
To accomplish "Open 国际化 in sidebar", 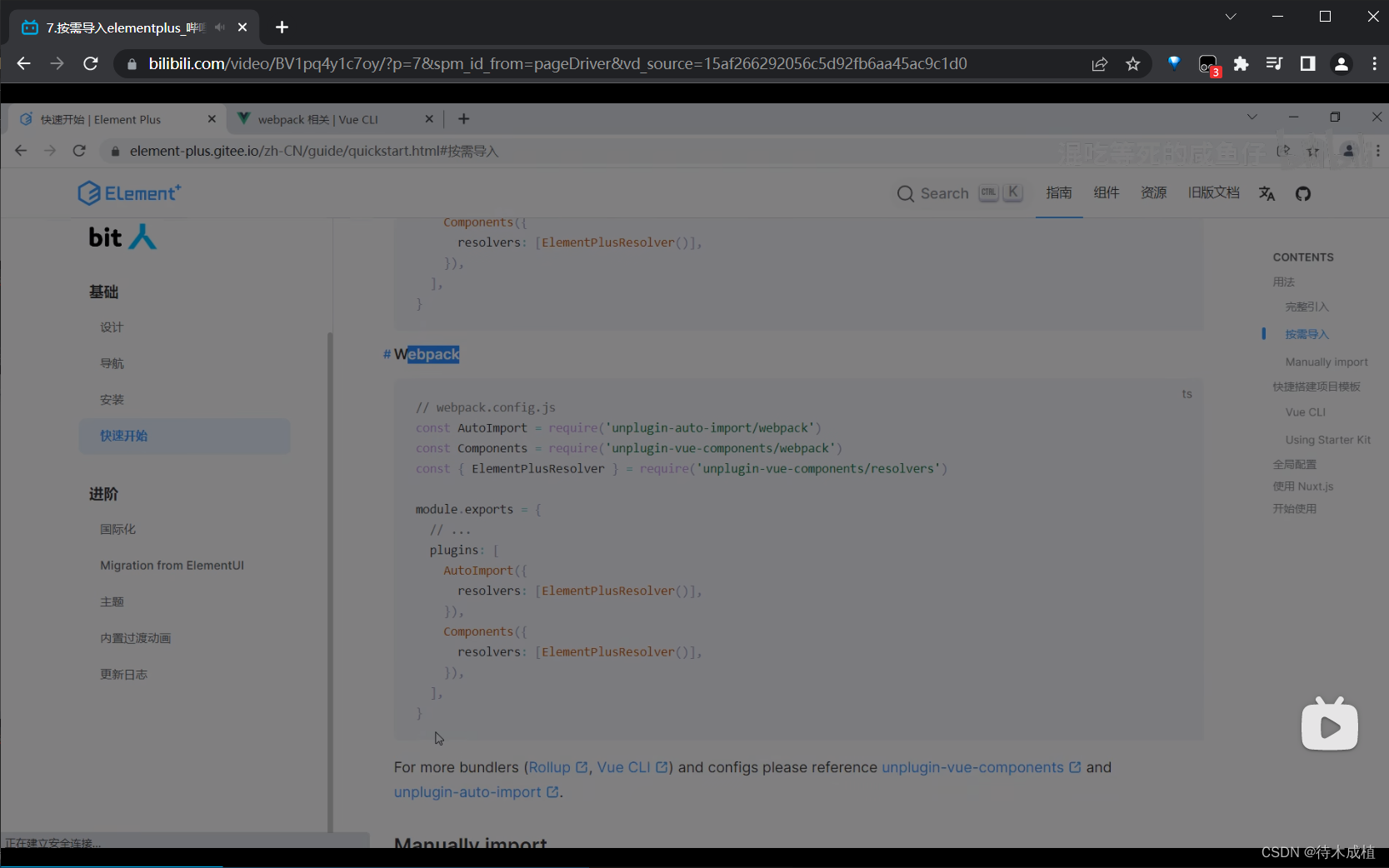I will [117, 529].
